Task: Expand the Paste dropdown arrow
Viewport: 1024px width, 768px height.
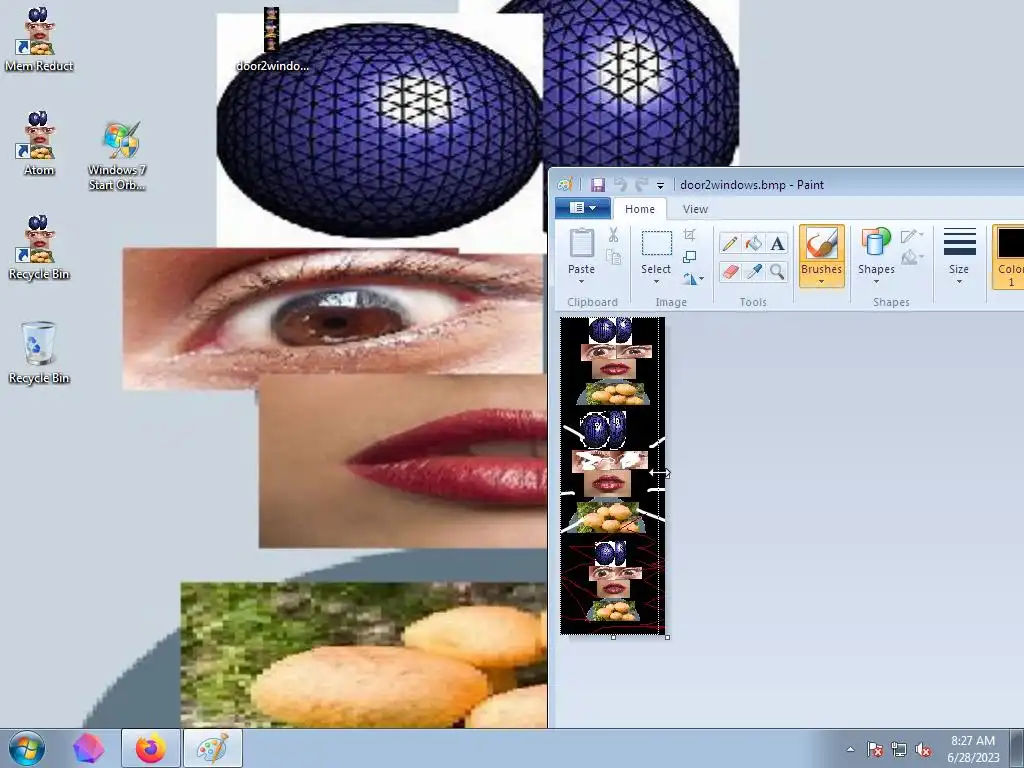Action: (581, 282)
